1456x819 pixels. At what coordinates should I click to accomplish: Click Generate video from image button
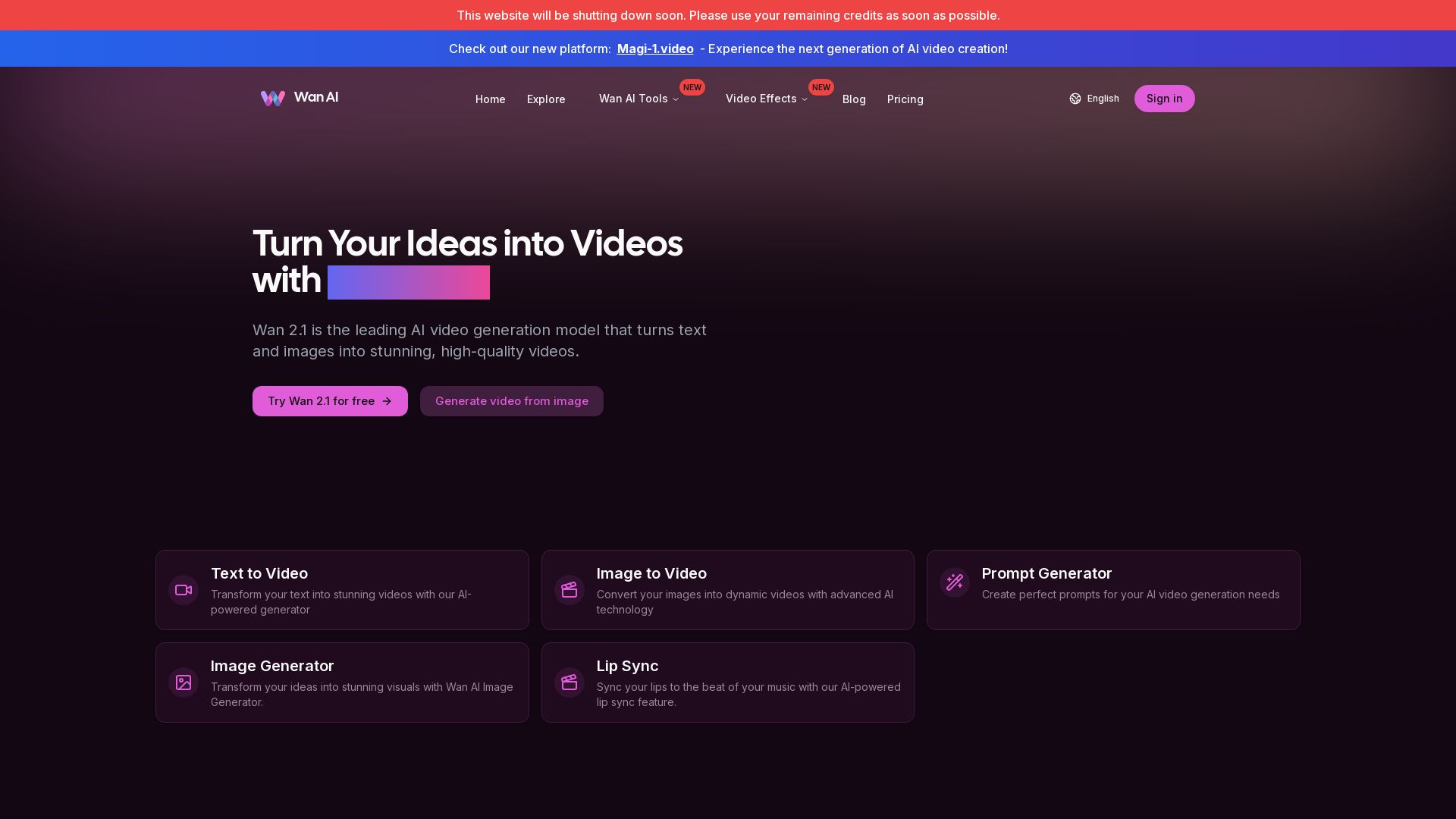tap(512, 401)
